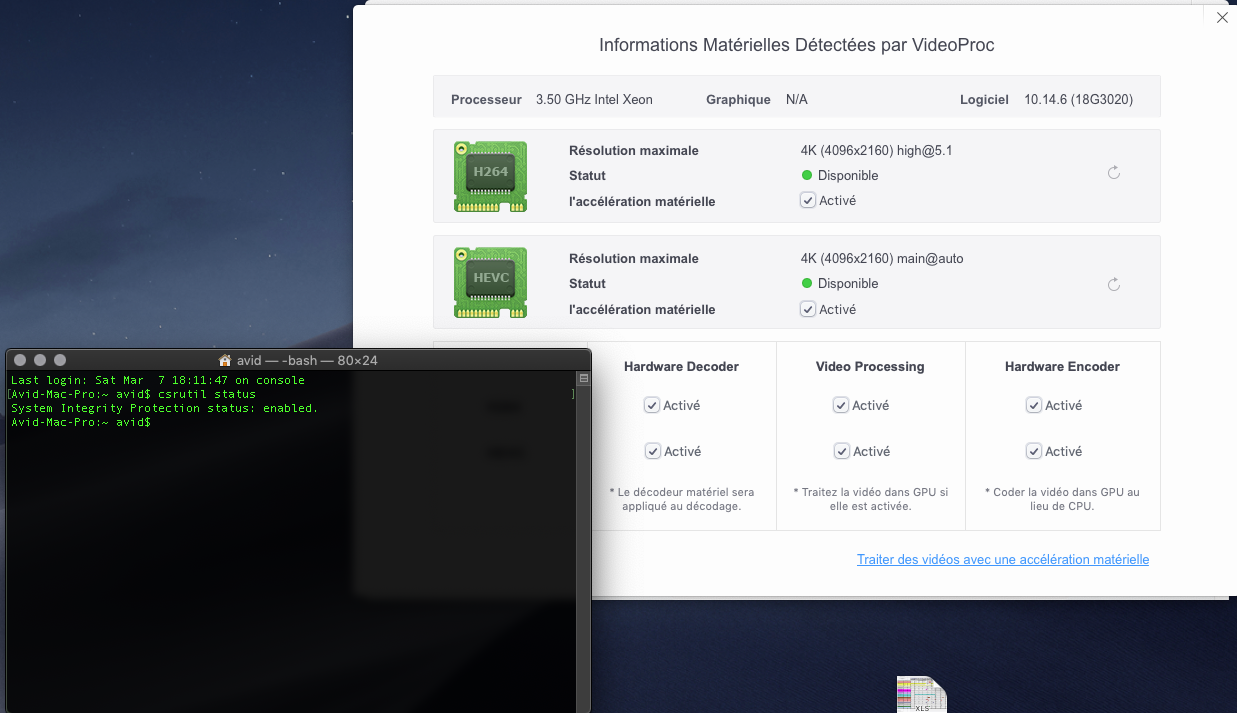Open Traiter des vidéos avec une accélération matérielle link

point(1003,560)
